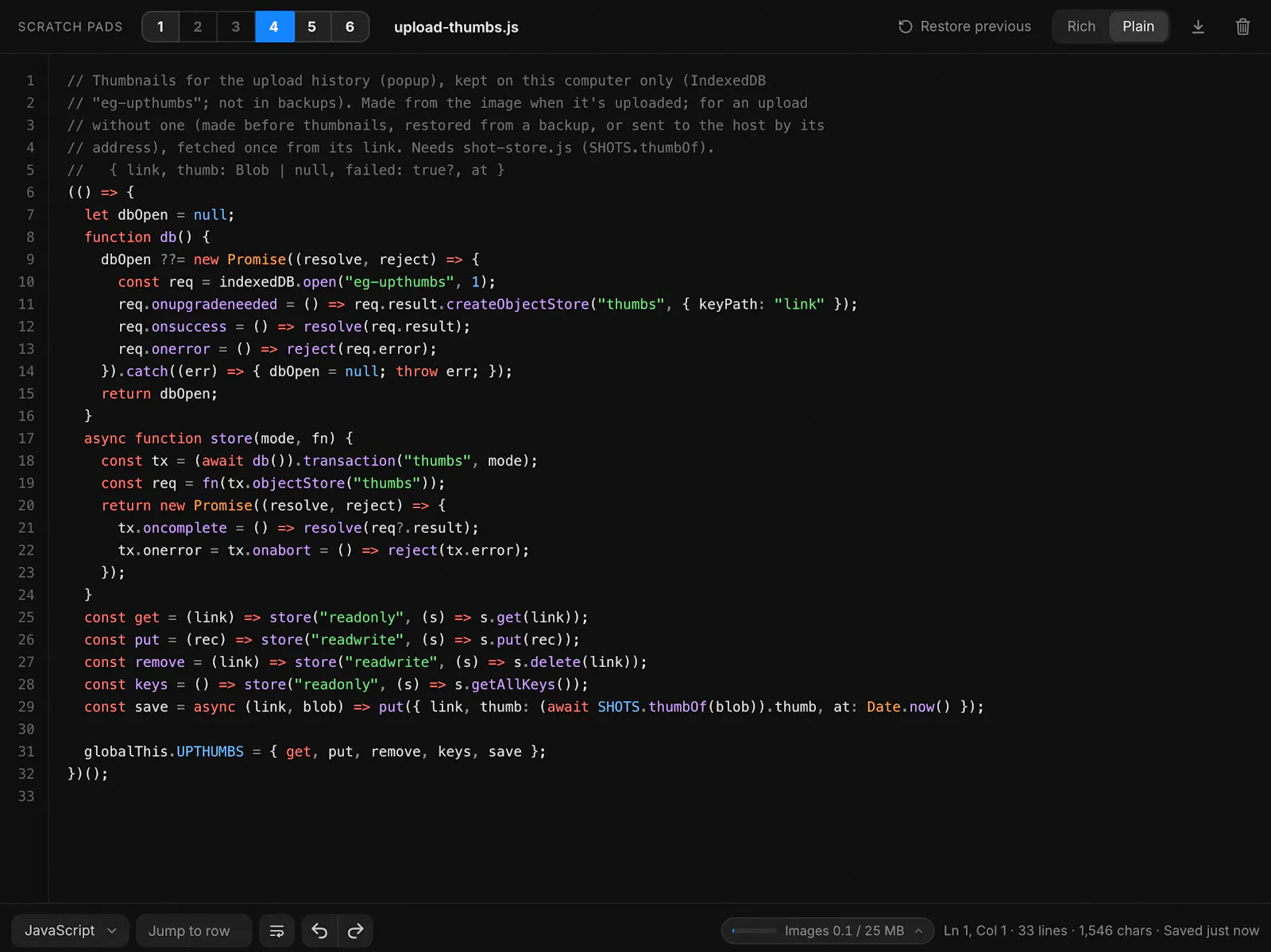Click the Restore previous circular arrow icon
This screenshot has width=1271, height=952.
pos(905,27)
